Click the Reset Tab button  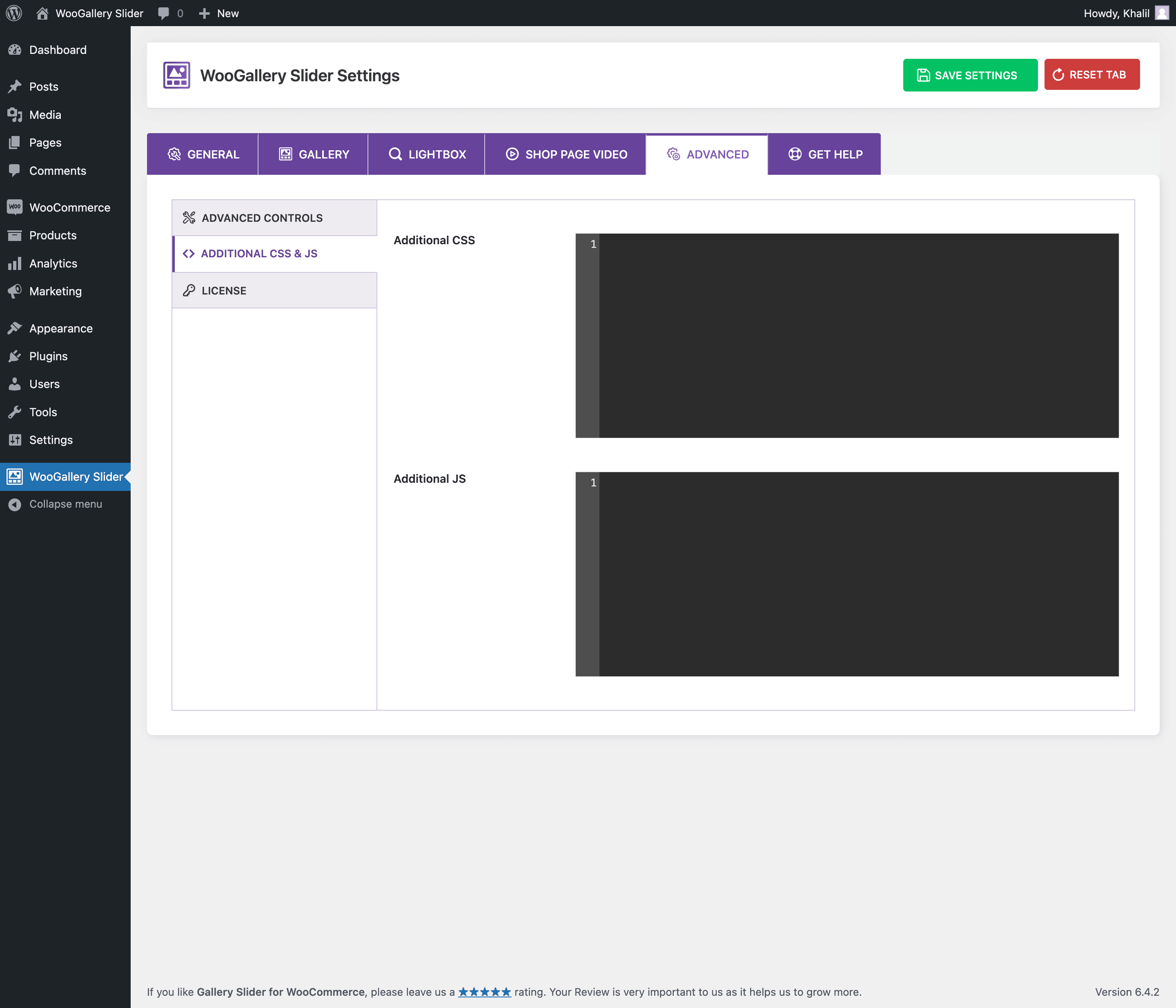1091,74
